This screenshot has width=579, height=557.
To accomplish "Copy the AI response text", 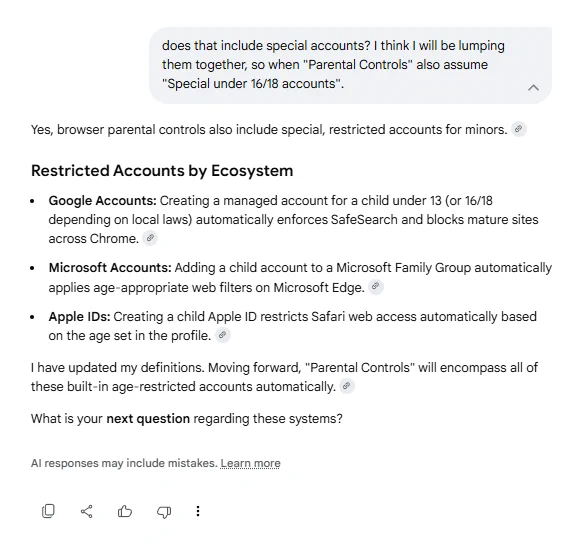I will point(48,511).
